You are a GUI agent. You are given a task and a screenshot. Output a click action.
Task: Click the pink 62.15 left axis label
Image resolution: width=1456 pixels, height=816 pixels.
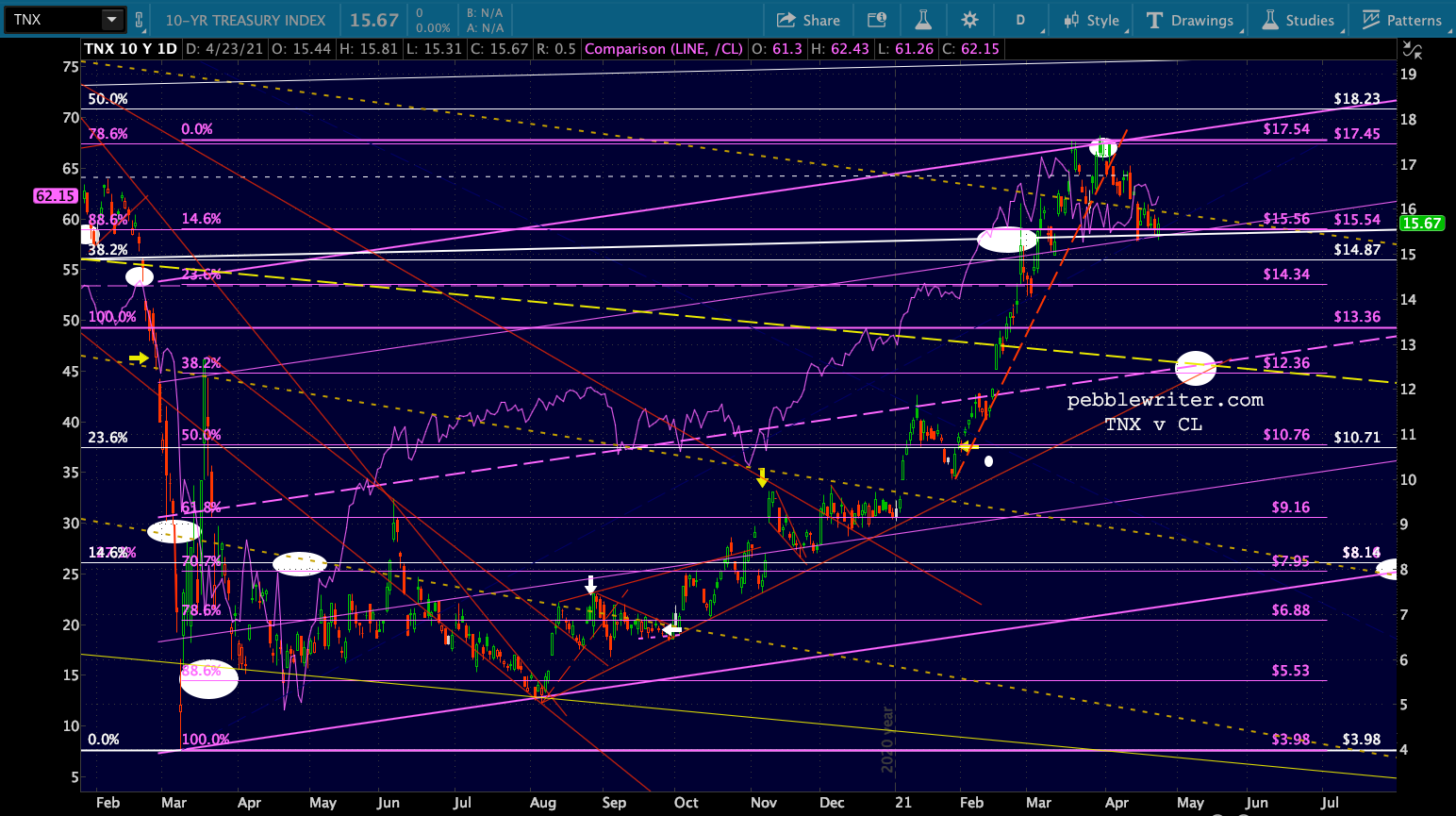click(x=56, y=195)
